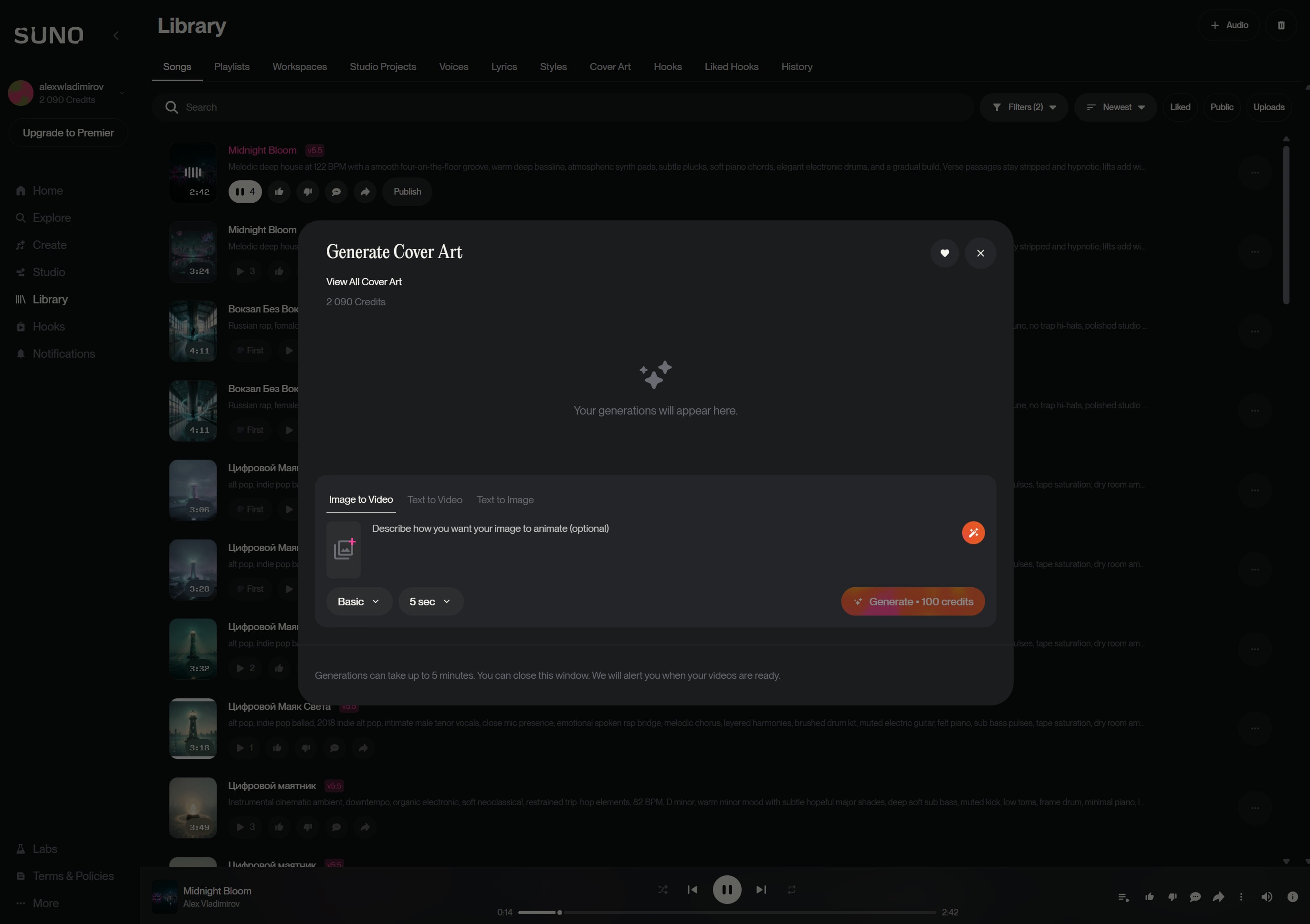The height and width of the screenshot is (924, 1310).
Task: Open the History library tab
Action: point(796,67)
